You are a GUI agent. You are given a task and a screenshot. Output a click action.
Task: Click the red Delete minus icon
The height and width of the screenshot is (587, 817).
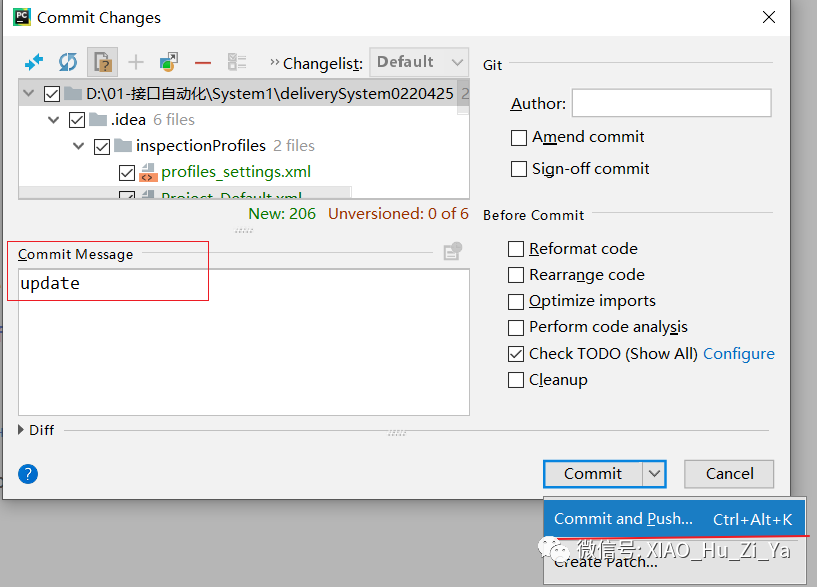click(x=203, y=63)
